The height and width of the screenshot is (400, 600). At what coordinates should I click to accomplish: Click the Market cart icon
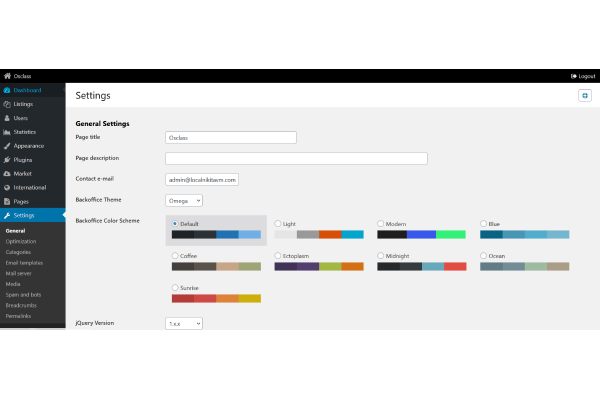click(x=8, y=174)
